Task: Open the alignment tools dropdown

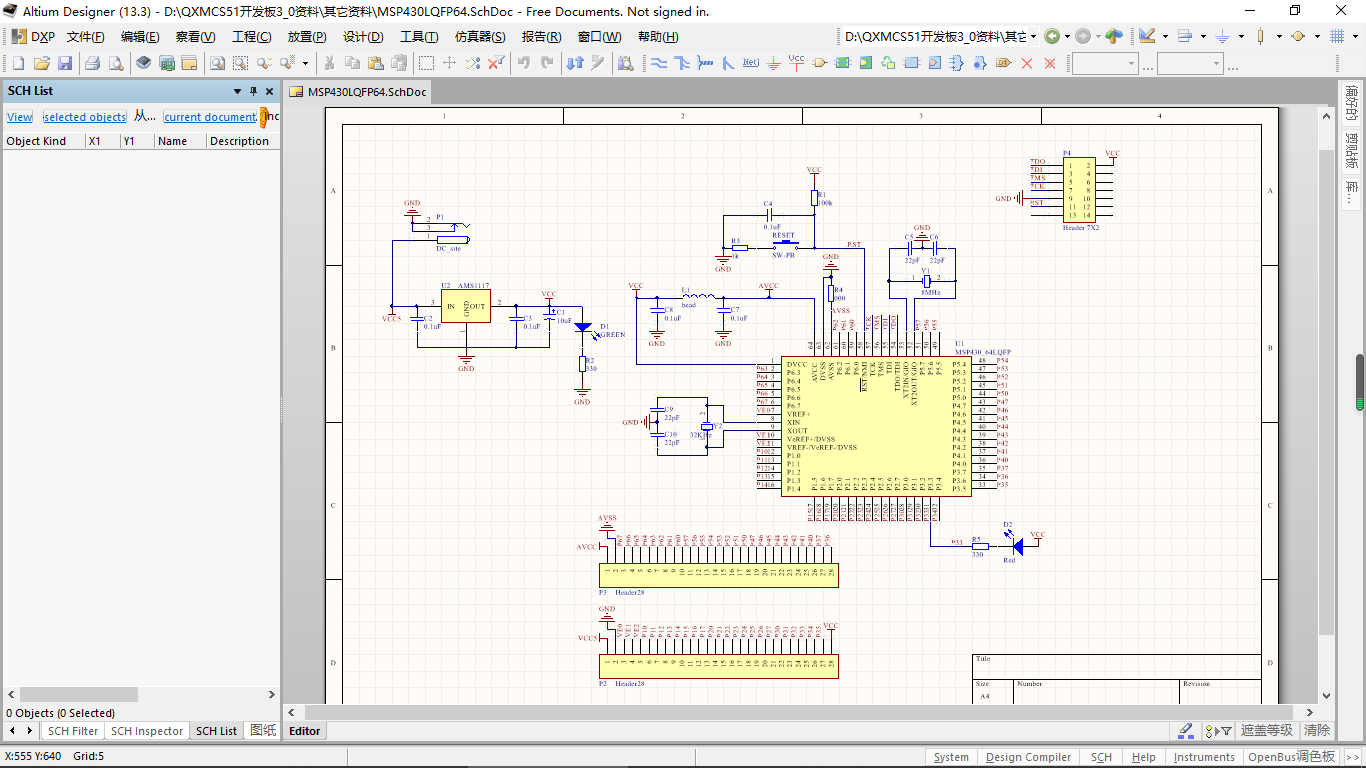Action: [1203, 36]
